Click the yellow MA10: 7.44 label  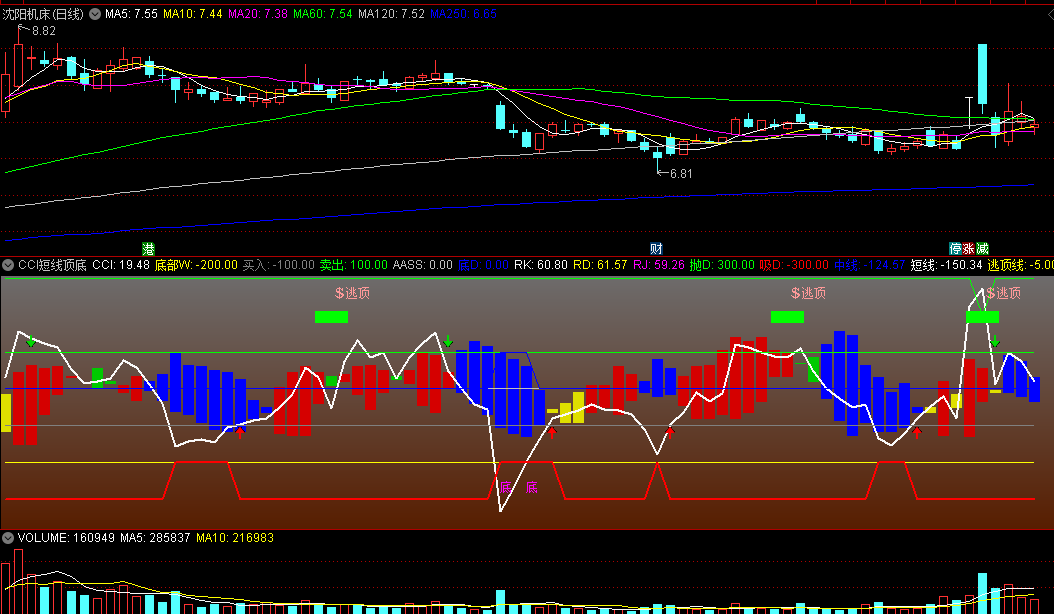tap(192, 14)
